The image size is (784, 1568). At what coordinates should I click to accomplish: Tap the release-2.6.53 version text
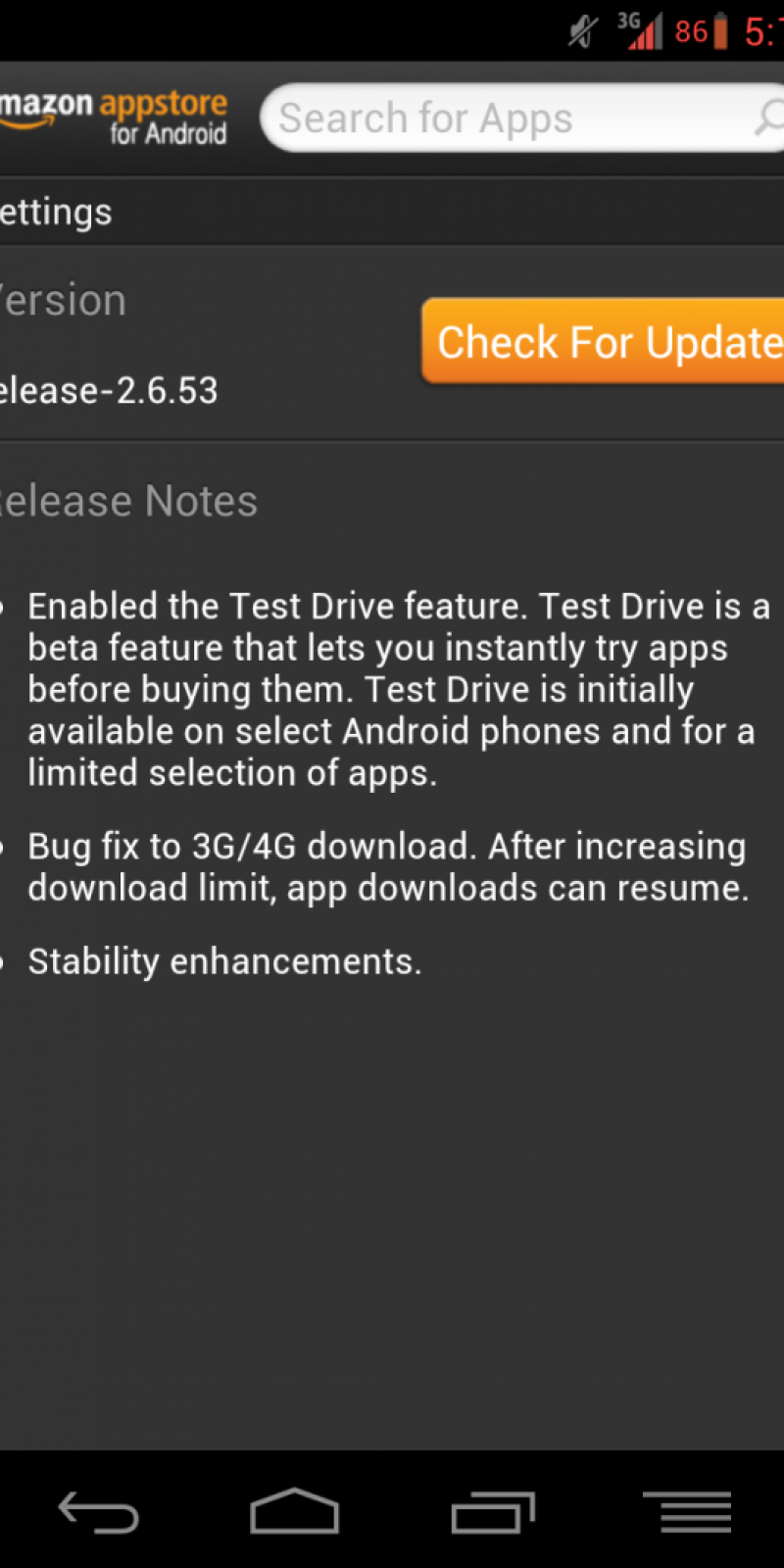pyautogui.click(x=108, y=391)
